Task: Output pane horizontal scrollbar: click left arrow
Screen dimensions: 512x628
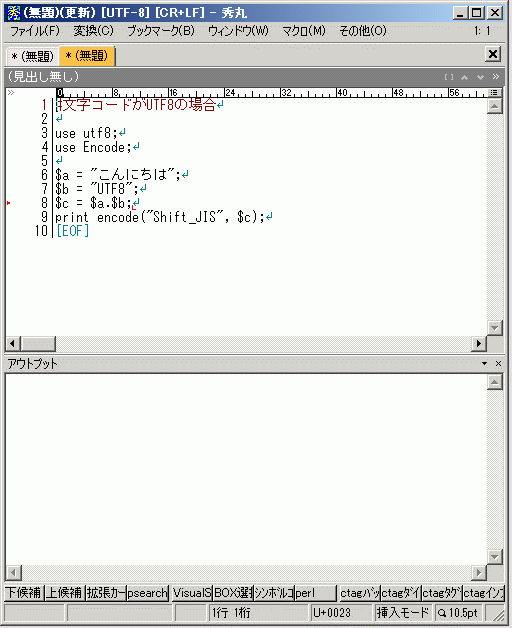Action: coord(13,573)
